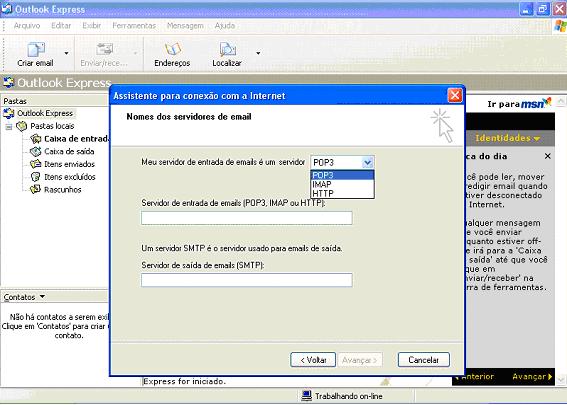
Task: Open the Exibir menu
Action: pyautogui.click(x=91, y=26)
